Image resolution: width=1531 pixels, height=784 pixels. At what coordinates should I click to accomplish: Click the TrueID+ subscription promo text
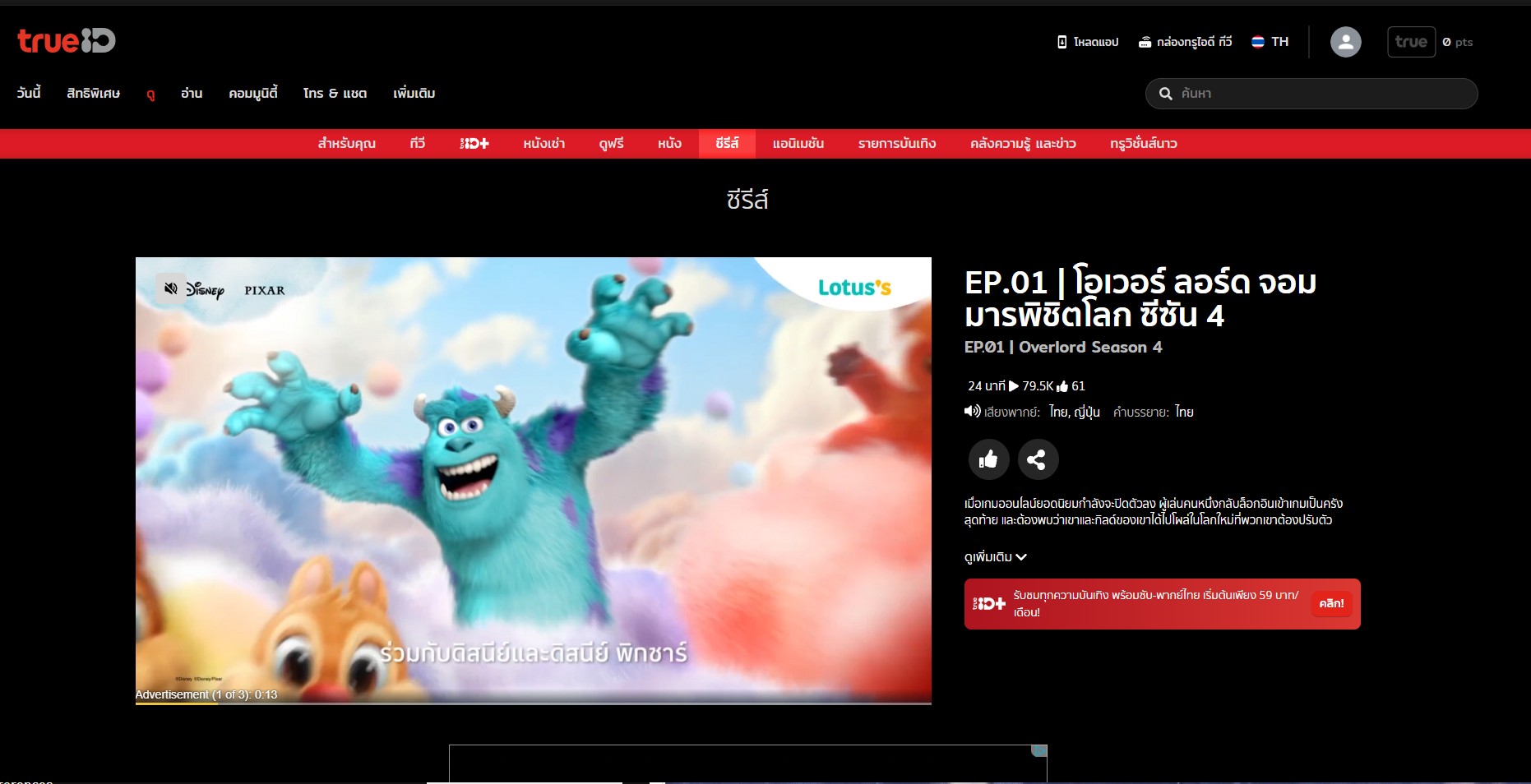point(1156,604)
